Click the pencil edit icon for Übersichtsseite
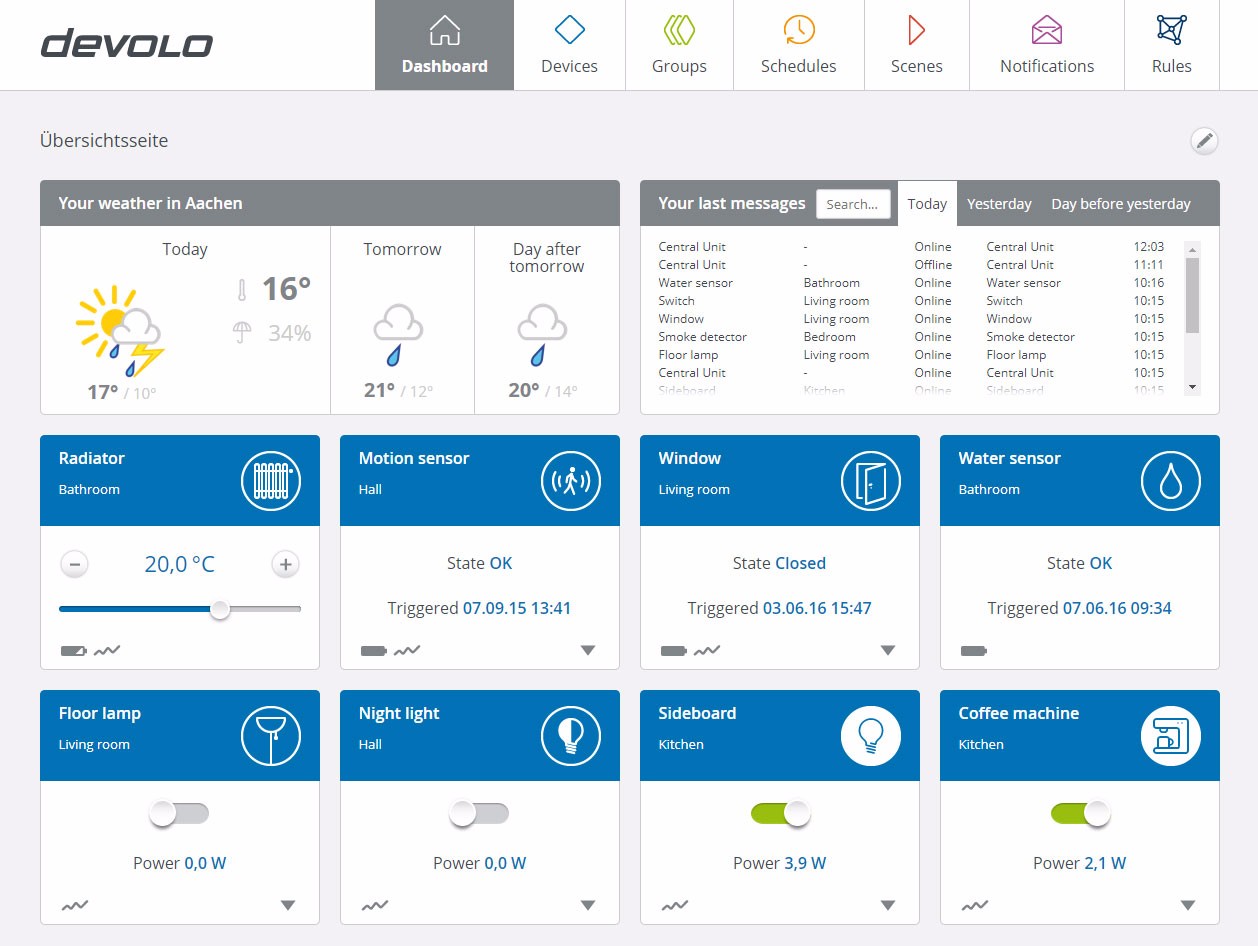Screen dimensions: 1258x946 click(x=1204, y=141)
